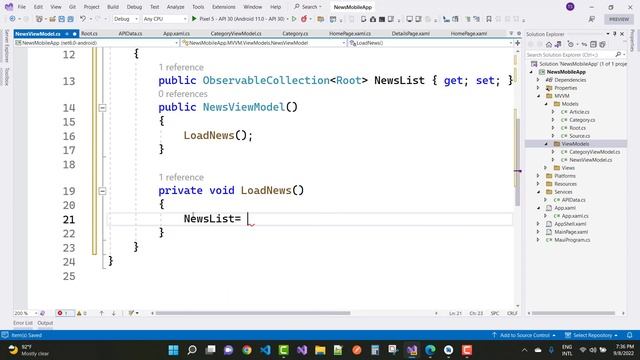Click the error count indicator
This screenshot has width=640, height=360.
click(64, 313)
